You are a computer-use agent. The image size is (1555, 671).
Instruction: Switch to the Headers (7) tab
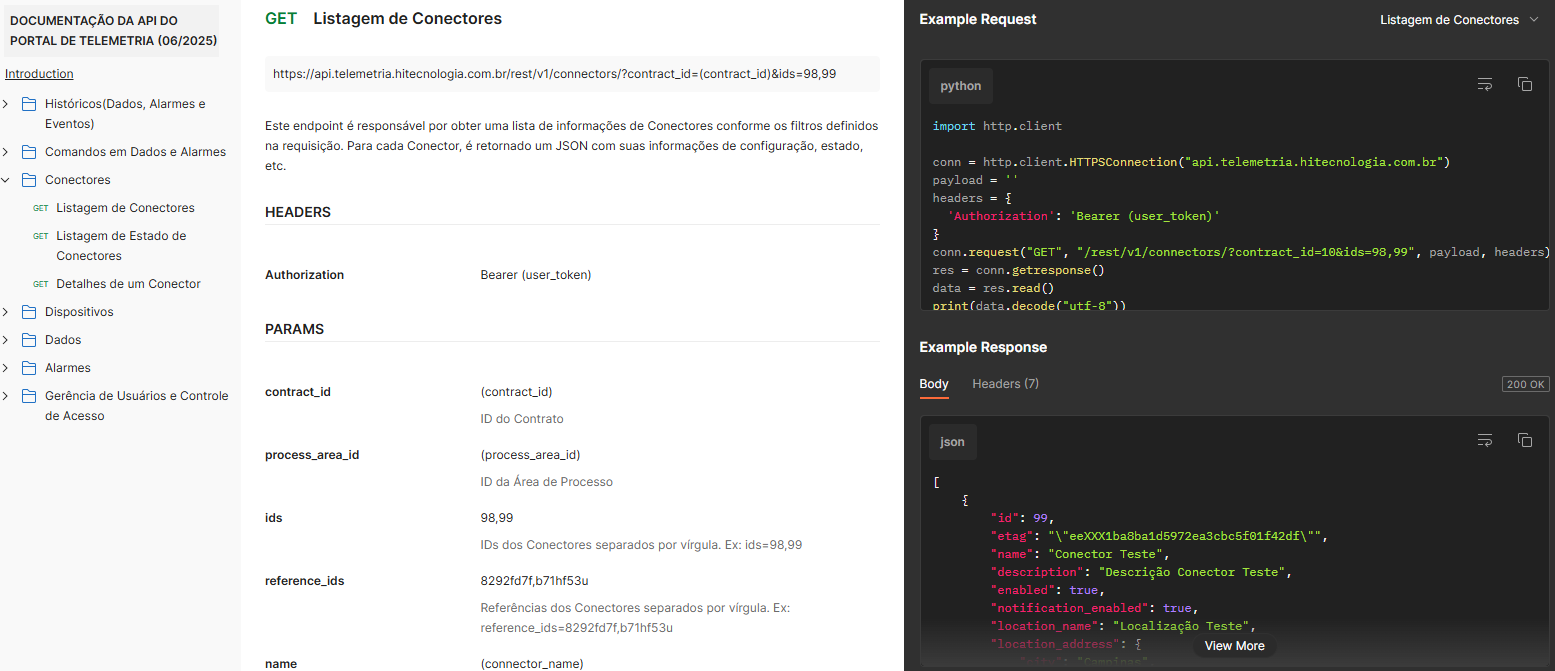[1004, 383]
